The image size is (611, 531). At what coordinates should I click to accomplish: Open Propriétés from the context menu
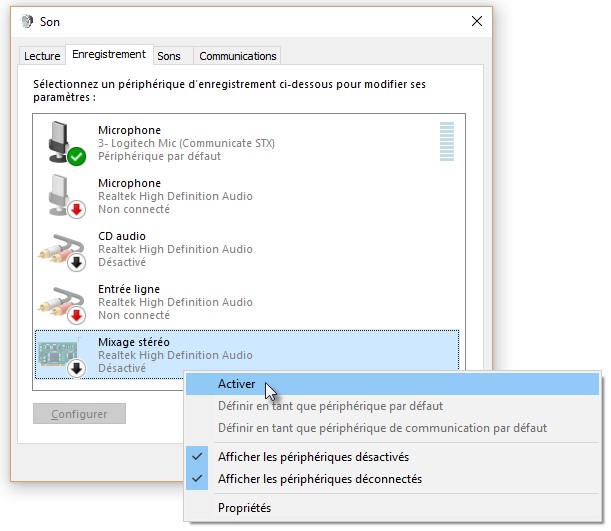pyautogui.click(x=244, y=508)
